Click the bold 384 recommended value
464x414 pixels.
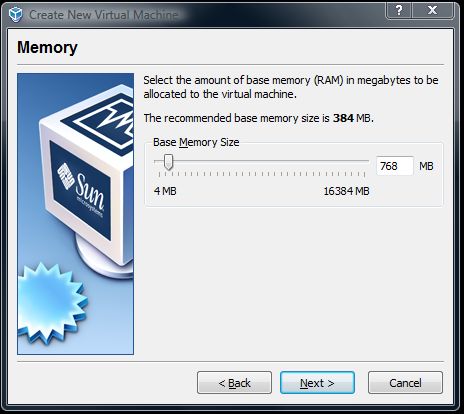point(343,118)
